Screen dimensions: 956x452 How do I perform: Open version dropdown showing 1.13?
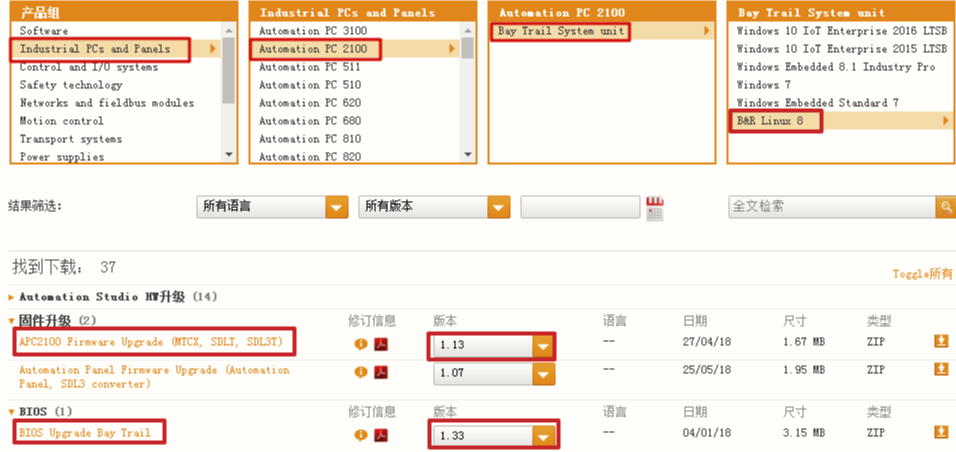tap(494, 345)
